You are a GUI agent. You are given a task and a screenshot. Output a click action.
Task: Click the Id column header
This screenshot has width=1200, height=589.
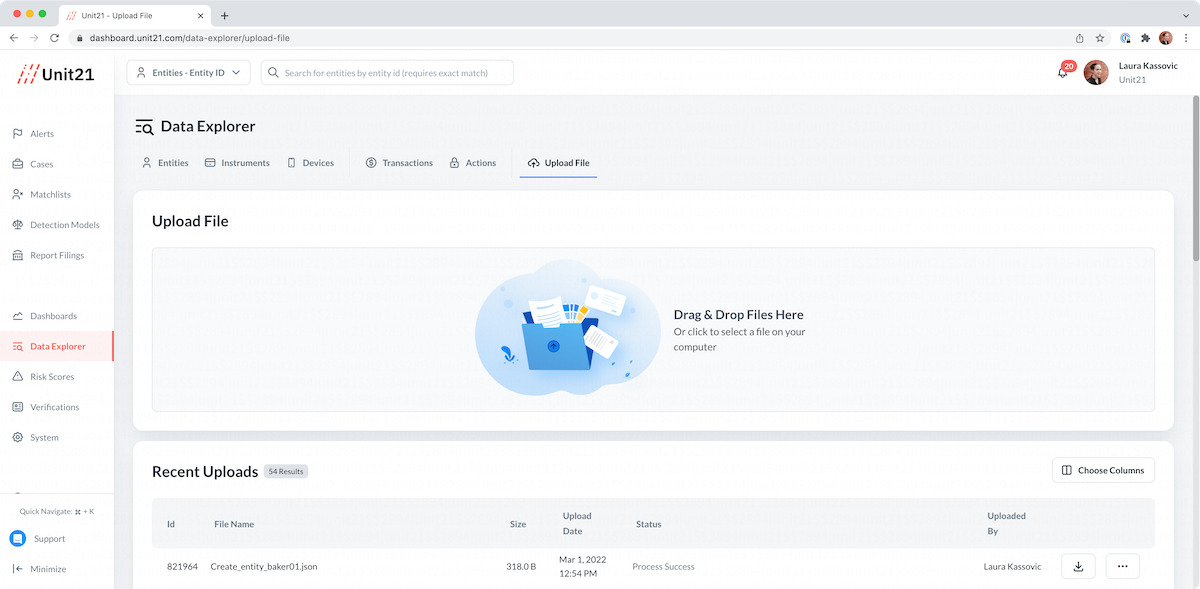[x=171, y=524]
